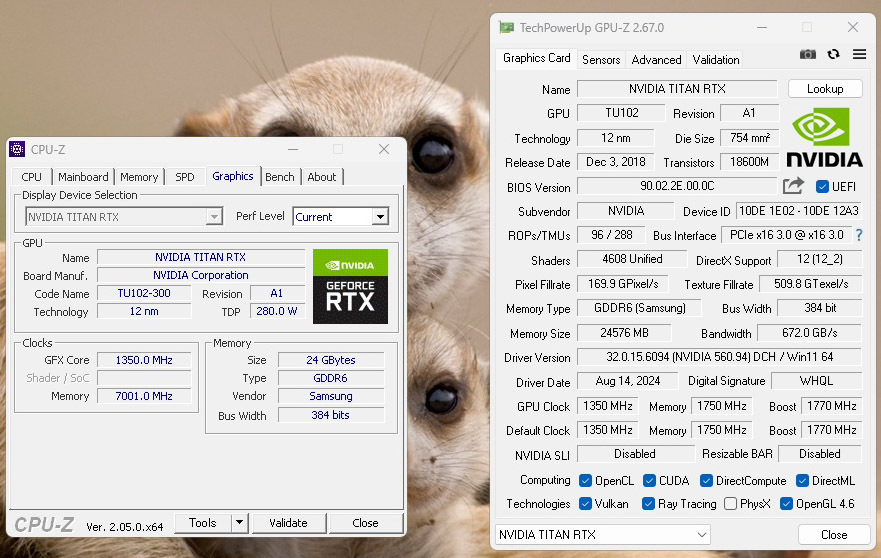The height and width of the screenshot is (558, 881).
Task: Toggle the OpenGL 4.6 checkbox
Action: (786, 503)
